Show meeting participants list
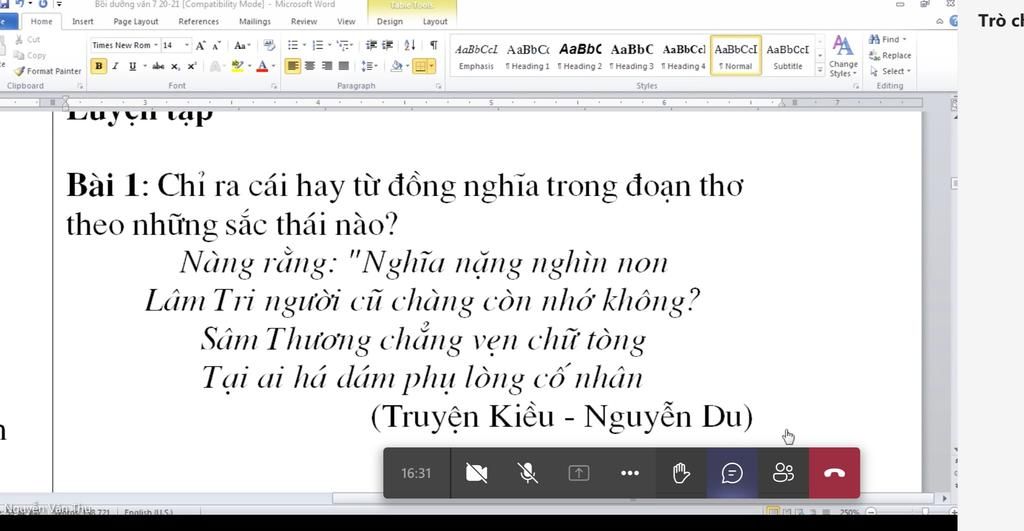This screenshot has width=1024, height=531. pyautogui.click(x=783, y=473)
